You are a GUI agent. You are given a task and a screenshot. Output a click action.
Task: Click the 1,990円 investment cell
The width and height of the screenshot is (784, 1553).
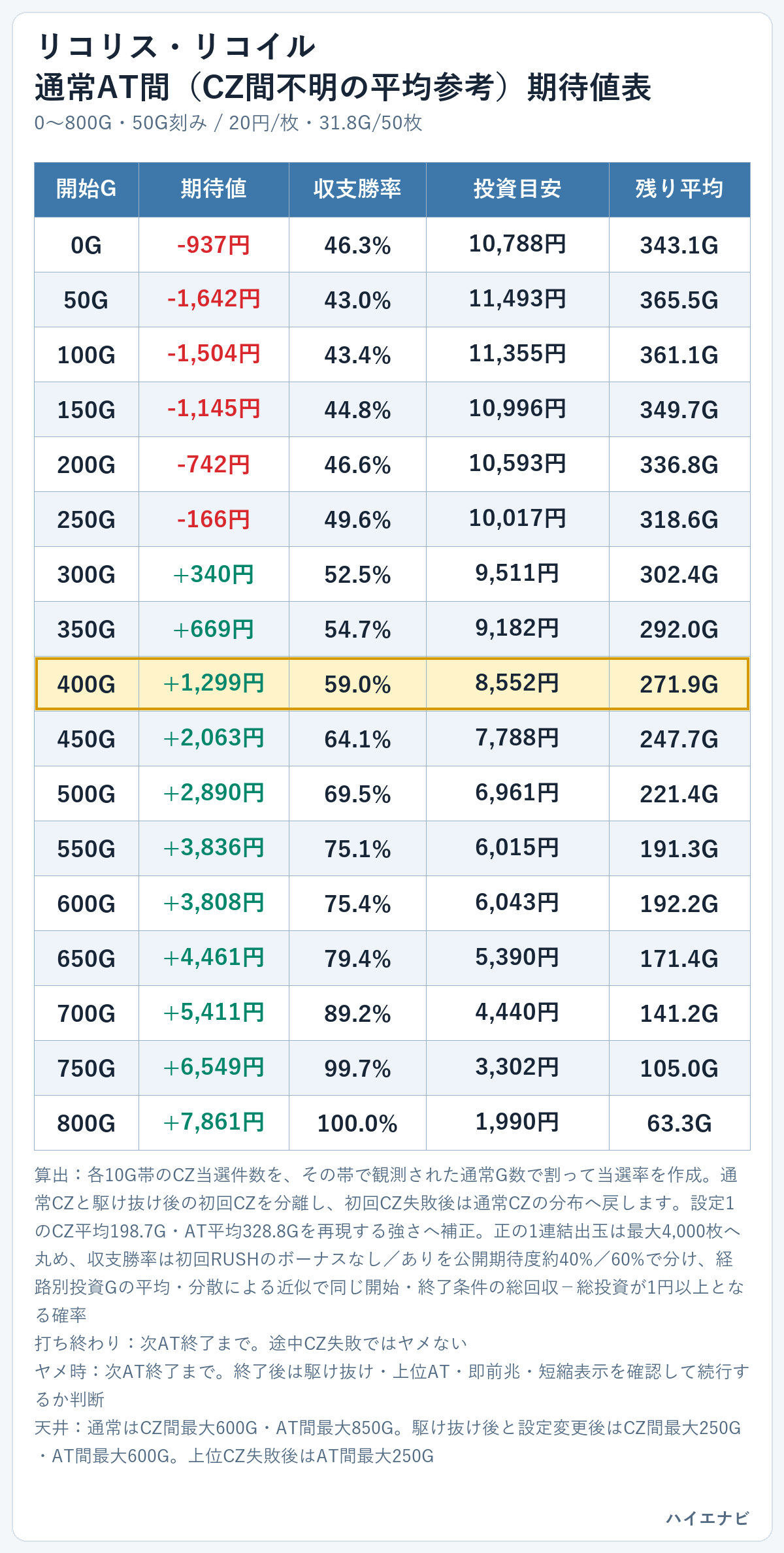click(x=517, y=1123)
